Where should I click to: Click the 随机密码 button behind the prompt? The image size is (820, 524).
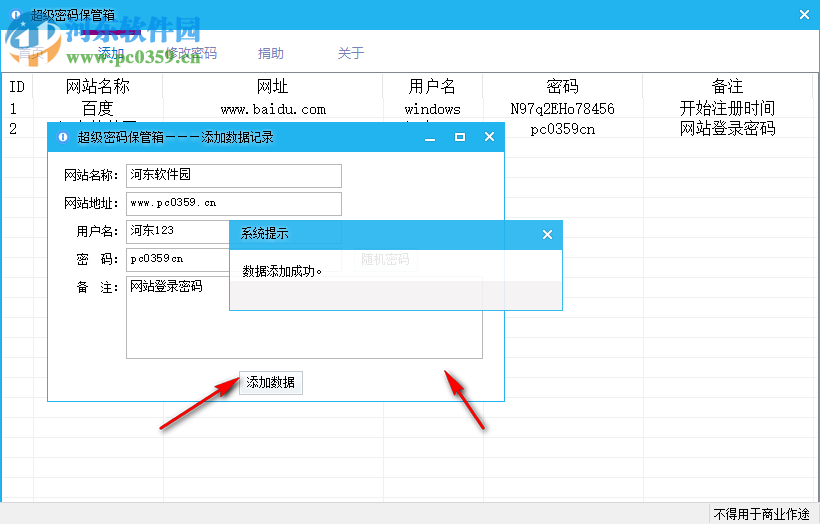tap(385, 259)
